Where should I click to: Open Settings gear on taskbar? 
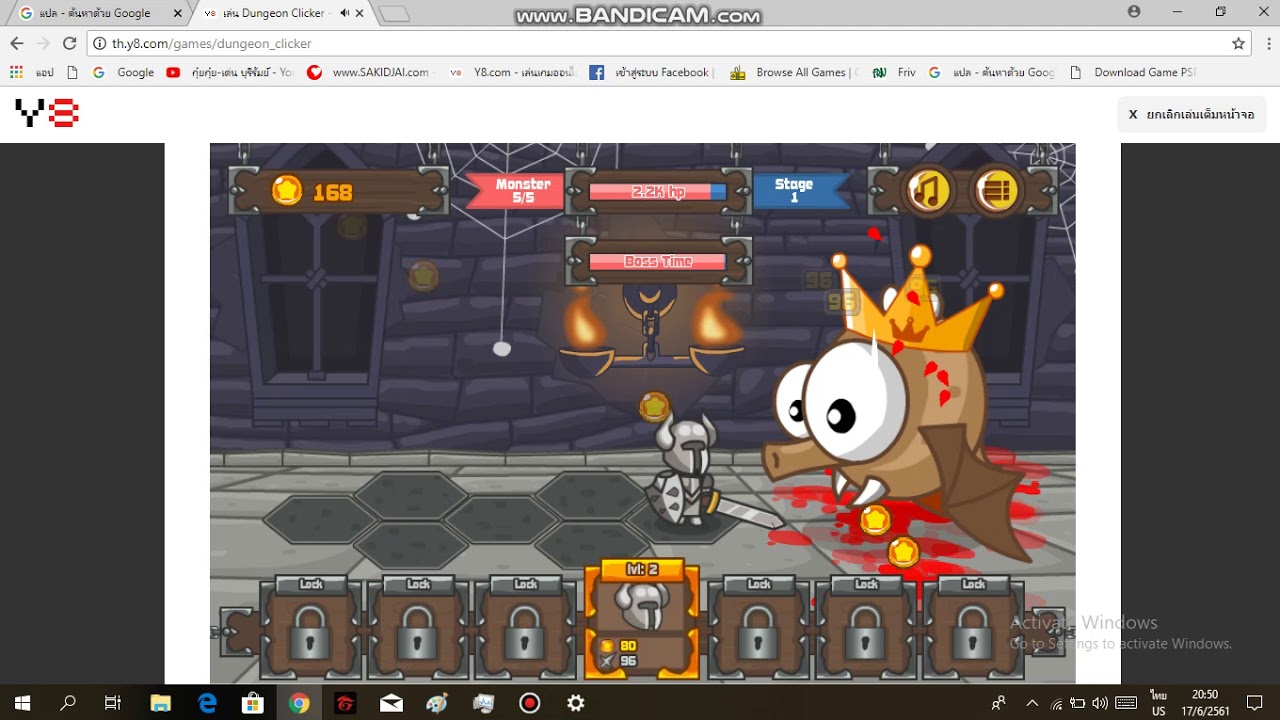tap(576, 703)
